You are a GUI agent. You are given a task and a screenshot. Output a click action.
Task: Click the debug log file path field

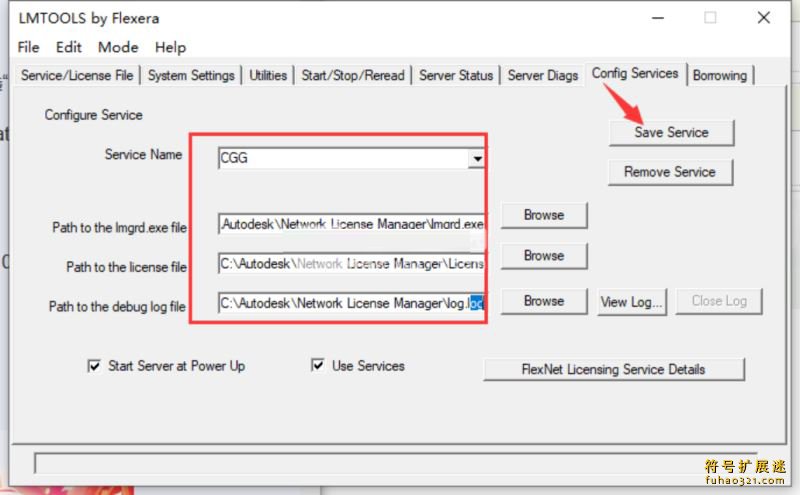[x=352, y=303]
